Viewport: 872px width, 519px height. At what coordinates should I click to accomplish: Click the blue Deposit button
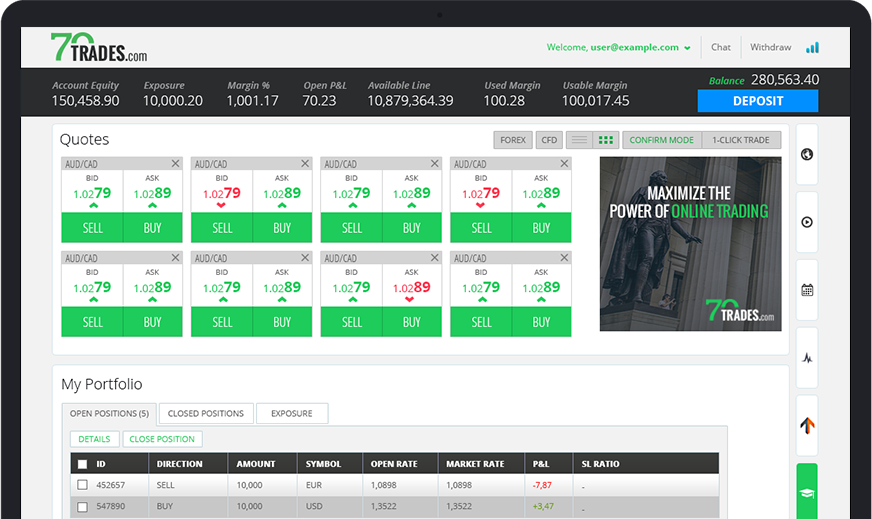(x=758, y=101)
